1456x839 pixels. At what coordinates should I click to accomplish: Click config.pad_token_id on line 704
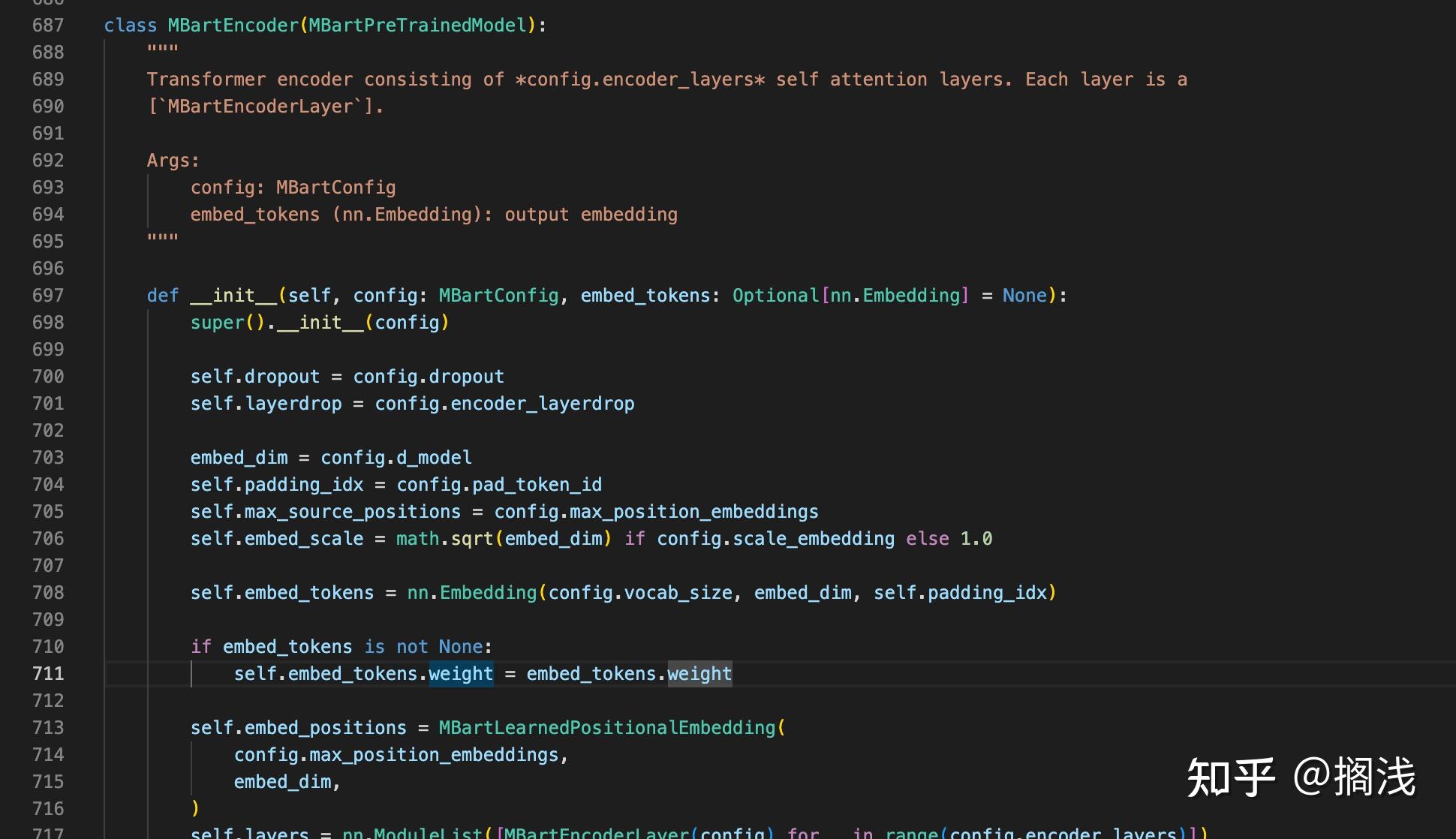click(x=499, y=484)
